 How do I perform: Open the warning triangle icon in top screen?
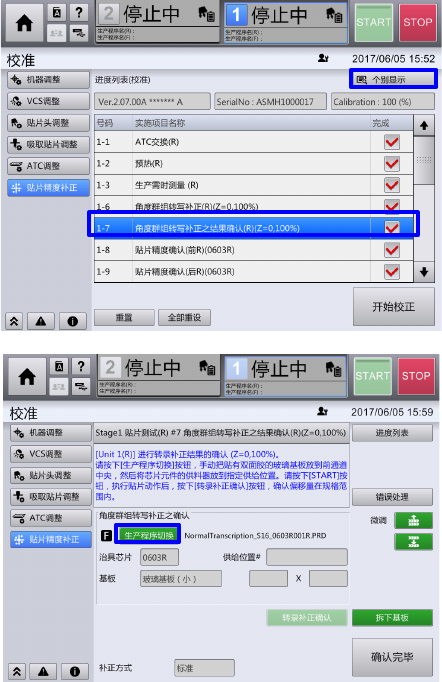(x=41, y=321)
